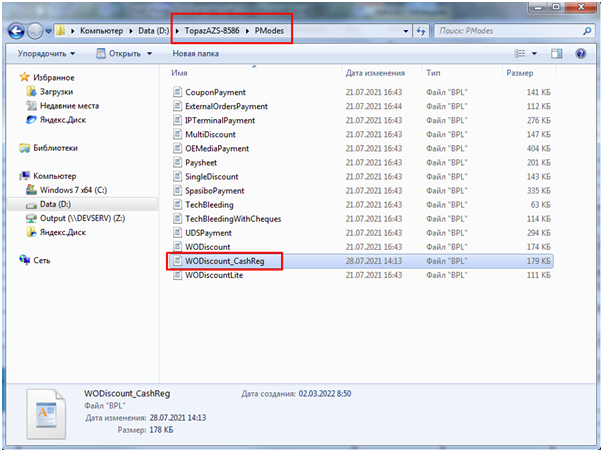This screenshot has width=603, height=452.
Task: Select PModes in the address breadcrumb
Action: 269,31
